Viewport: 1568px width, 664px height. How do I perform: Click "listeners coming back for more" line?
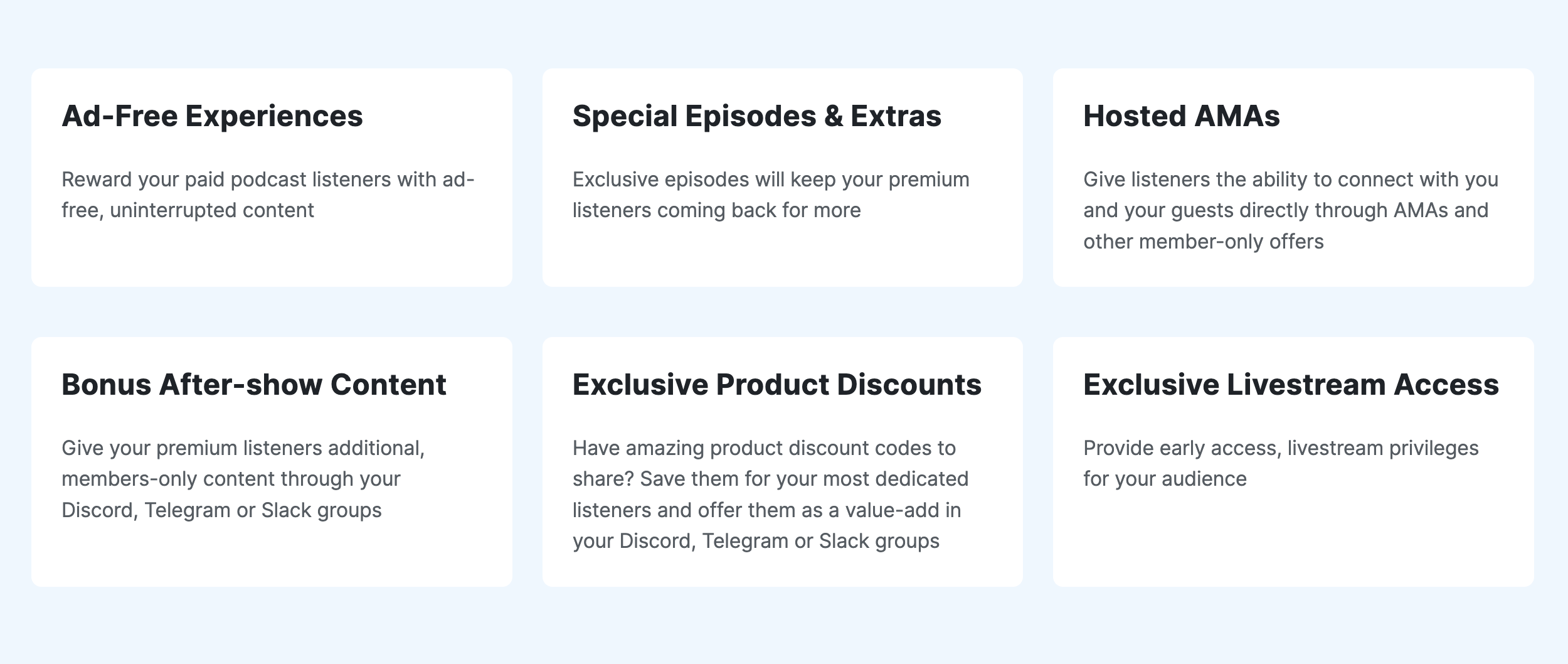pyautogui.click(x=716, y=210)
